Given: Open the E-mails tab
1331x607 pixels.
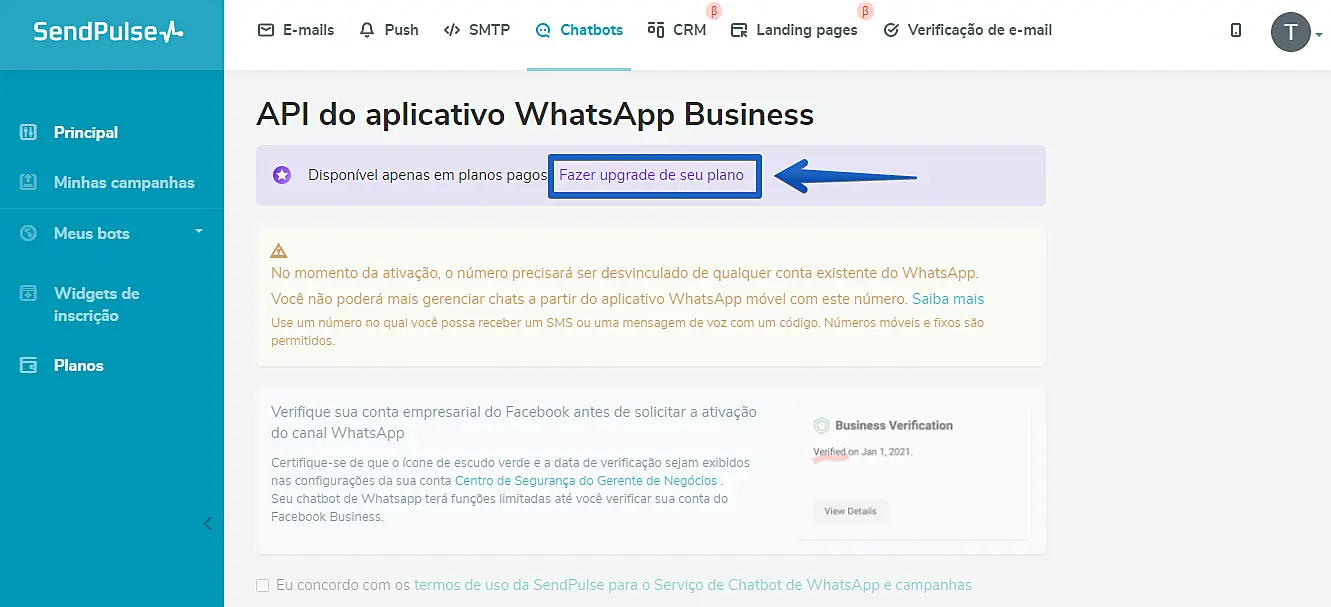Looking at the screenshot, I should [x=296, y=30].
